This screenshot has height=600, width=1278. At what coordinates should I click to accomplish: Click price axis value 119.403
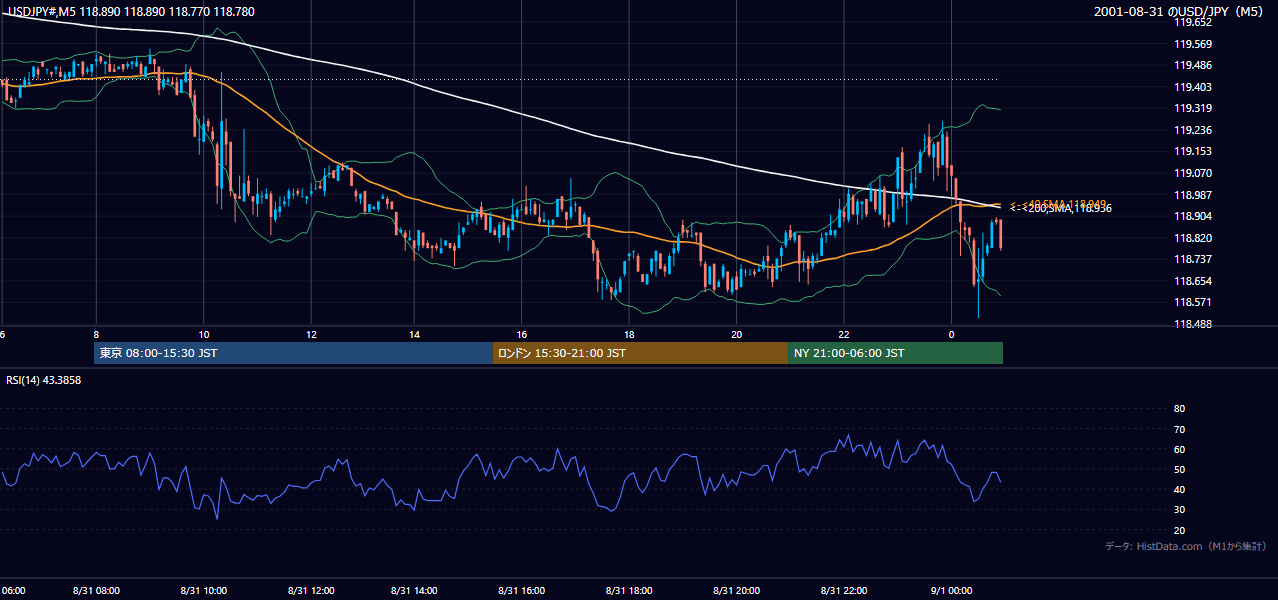click(x=1194, y=87)
